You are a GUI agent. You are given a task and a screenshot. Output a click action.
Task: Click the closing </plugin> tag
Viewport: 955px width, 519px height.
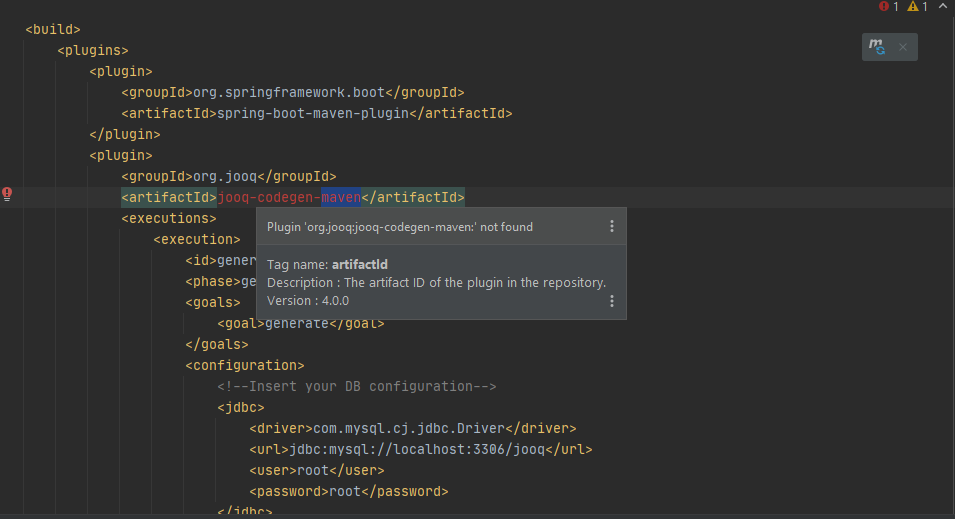coord(125,134)
